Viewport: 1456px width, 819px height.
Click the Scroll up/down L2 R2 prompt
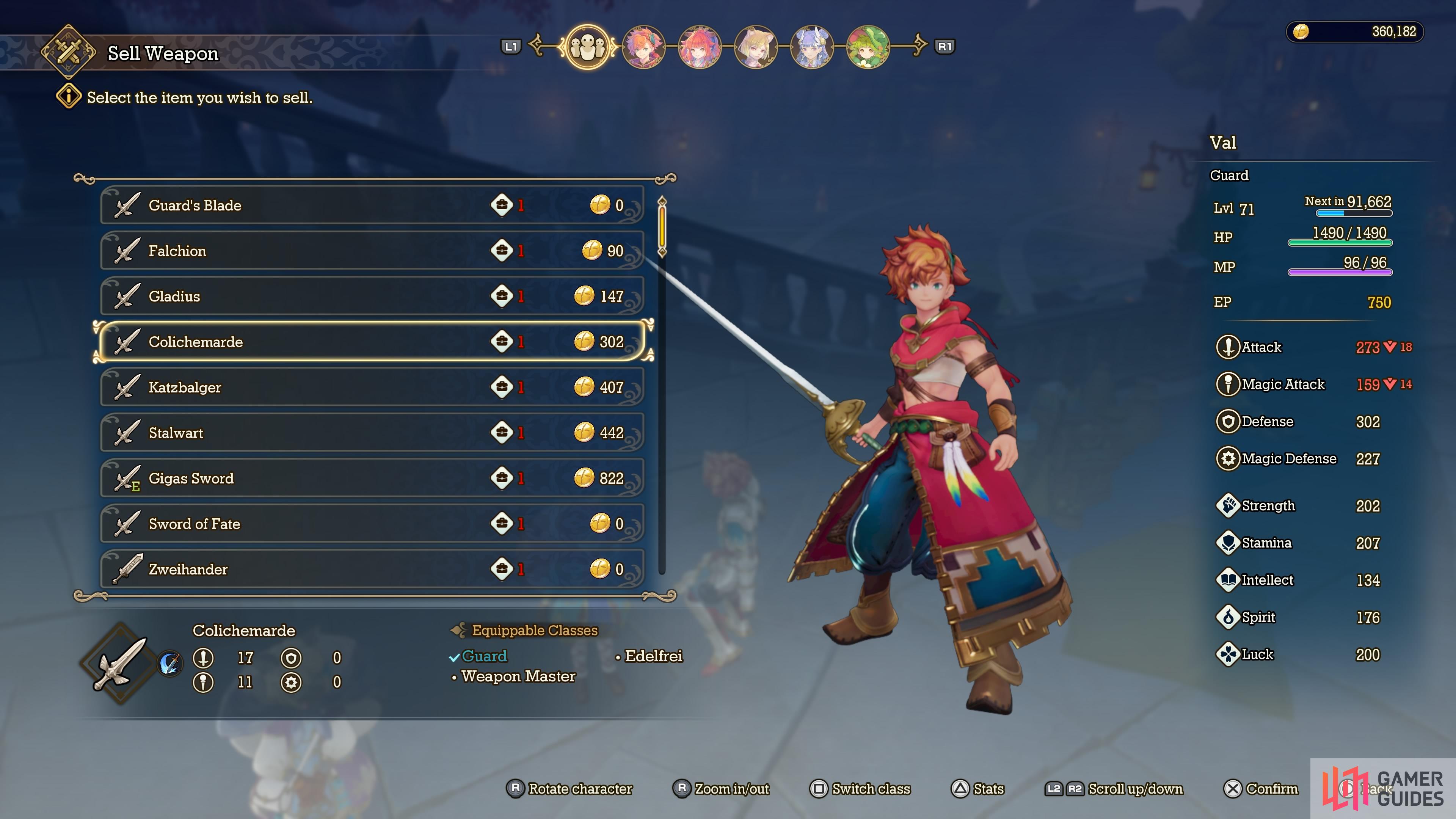(x=1114, y=789)
